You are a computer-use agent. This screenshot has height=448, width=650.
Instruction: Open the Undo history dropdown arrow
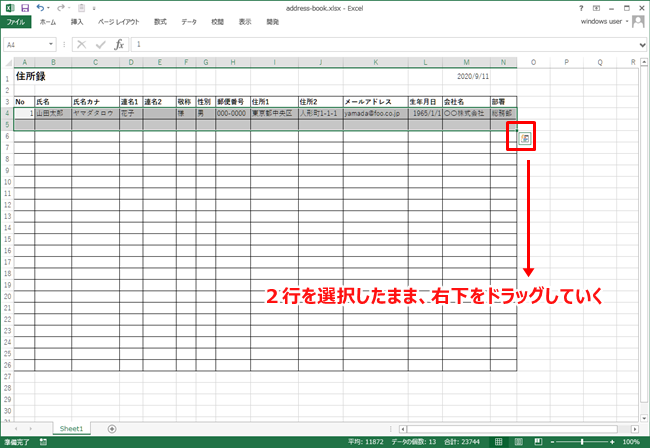click(49, 8)
